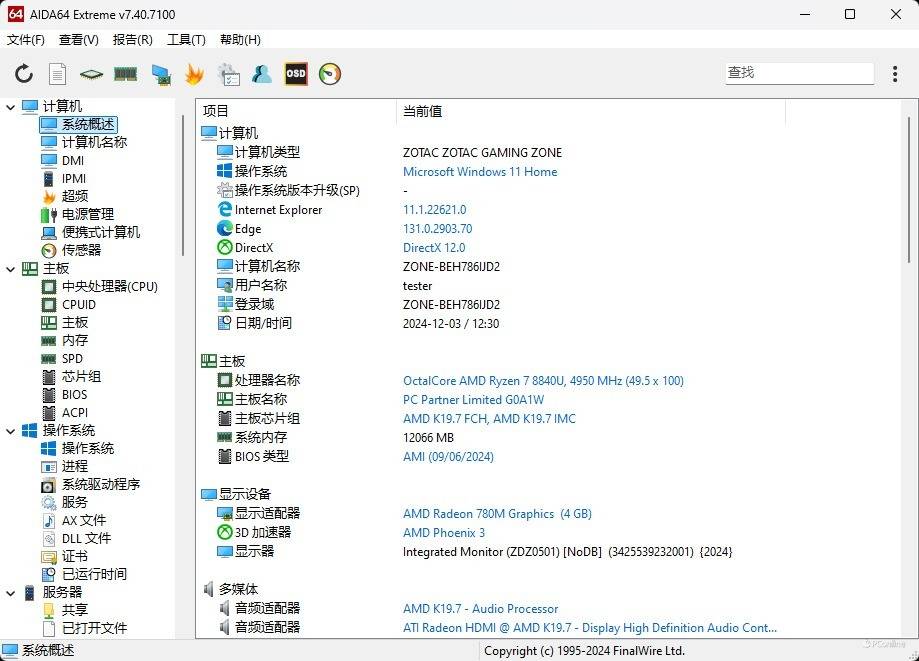Viewport: 919px width, 661px height.
Task: Click the Microsoft Windows 11 Home link
Action: [480, 172]
